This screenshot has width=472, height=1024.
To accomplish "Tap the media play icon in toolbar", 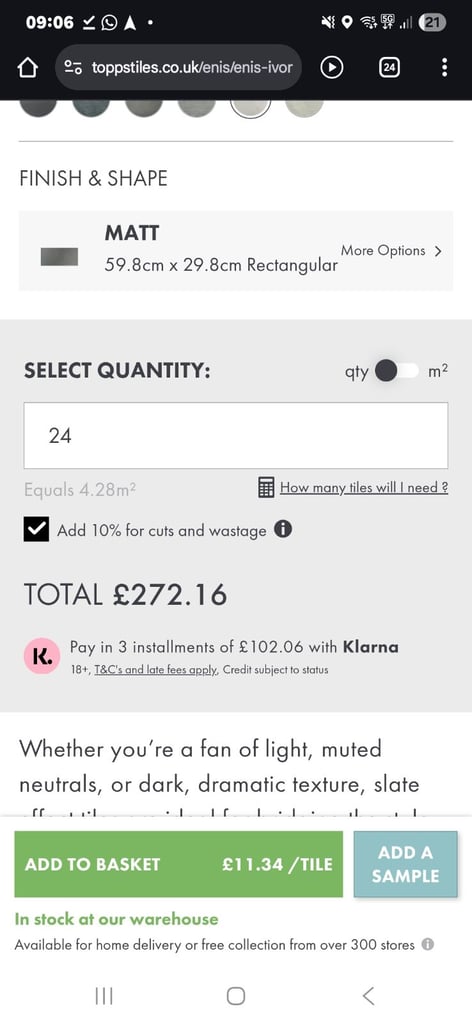I will coord(332,67).
